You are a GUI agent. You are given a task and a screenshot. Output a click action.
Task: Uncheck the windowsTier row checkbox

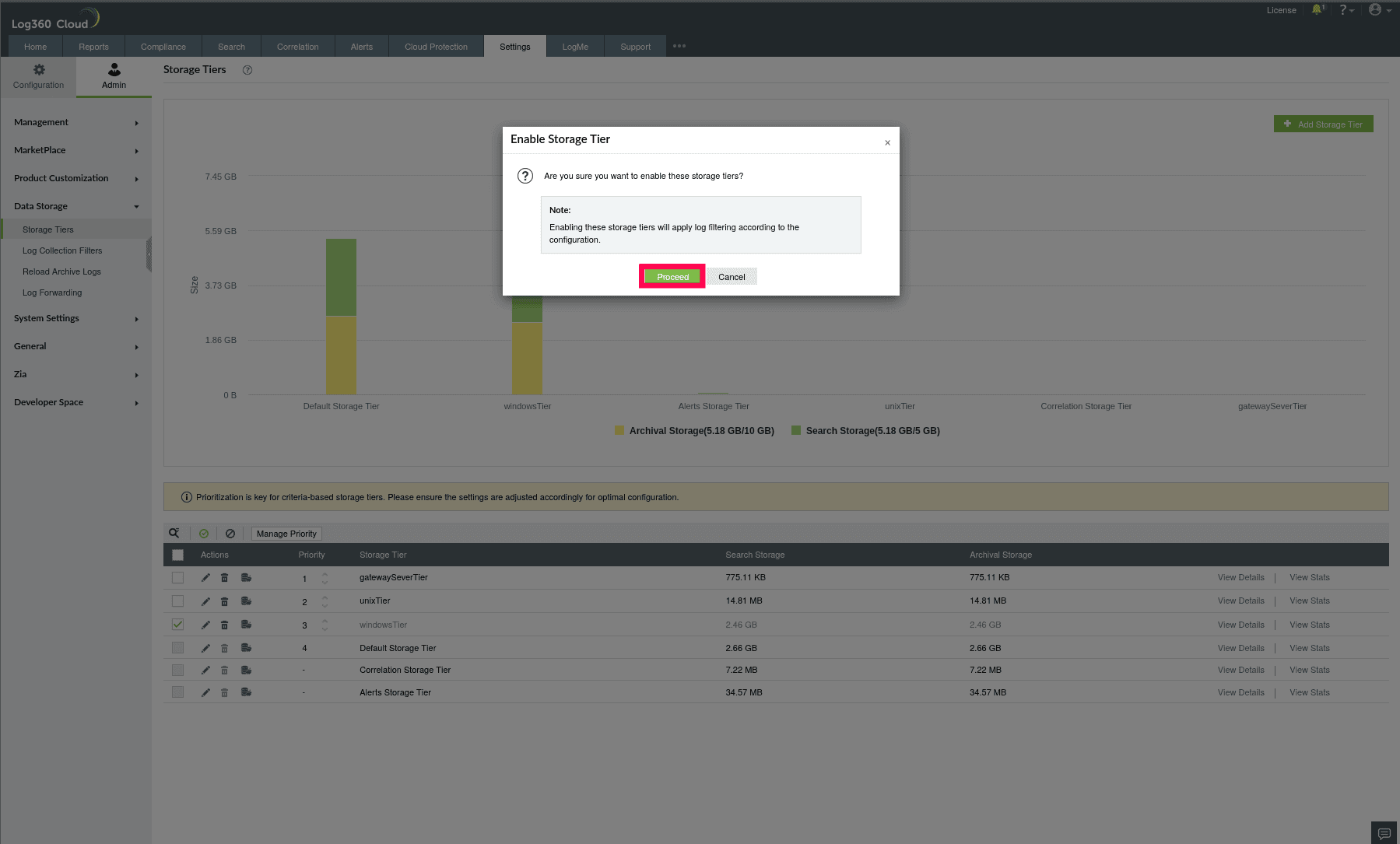tap(177, 624)
